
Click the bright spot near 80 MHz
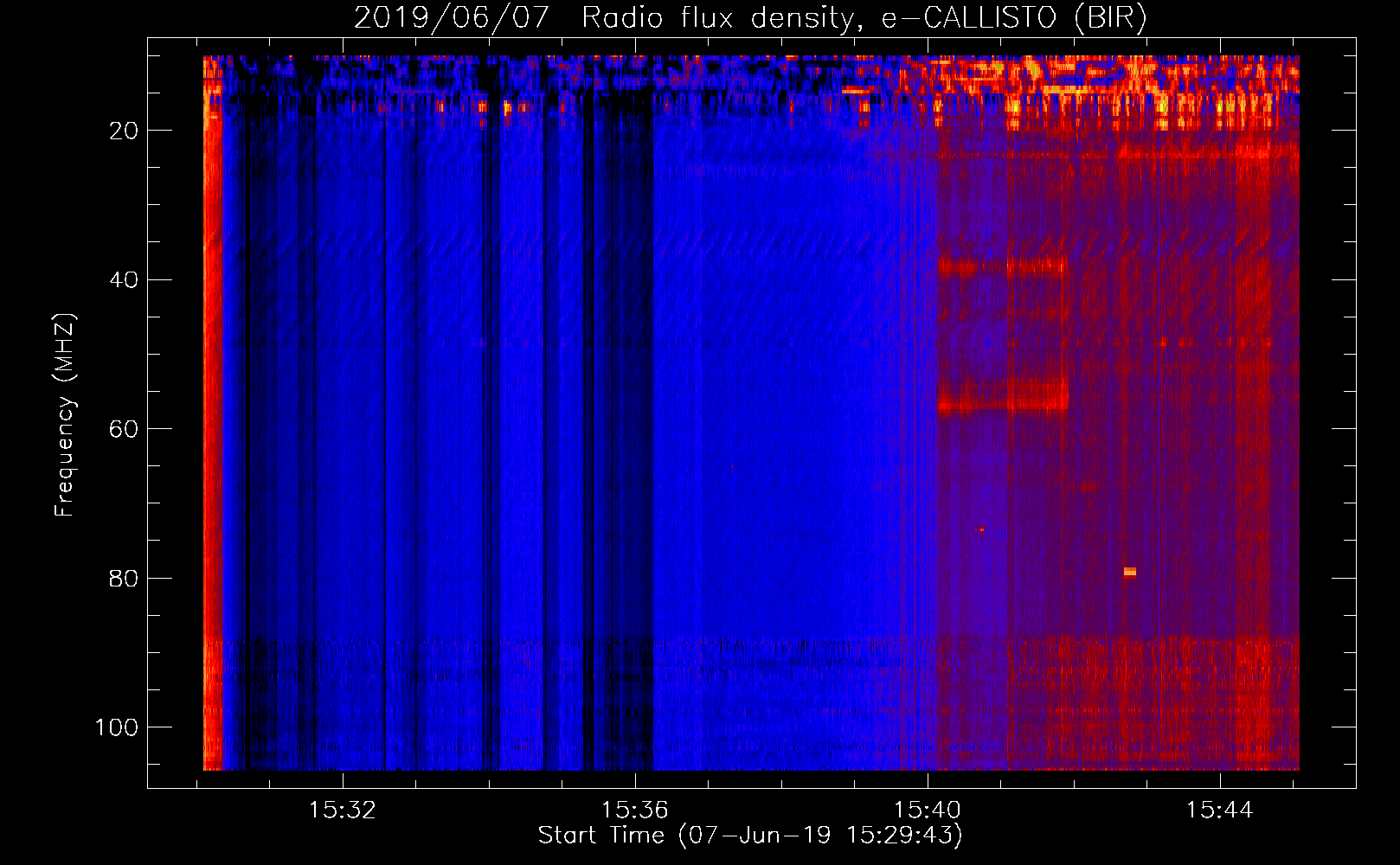(x=1129, y=572)
